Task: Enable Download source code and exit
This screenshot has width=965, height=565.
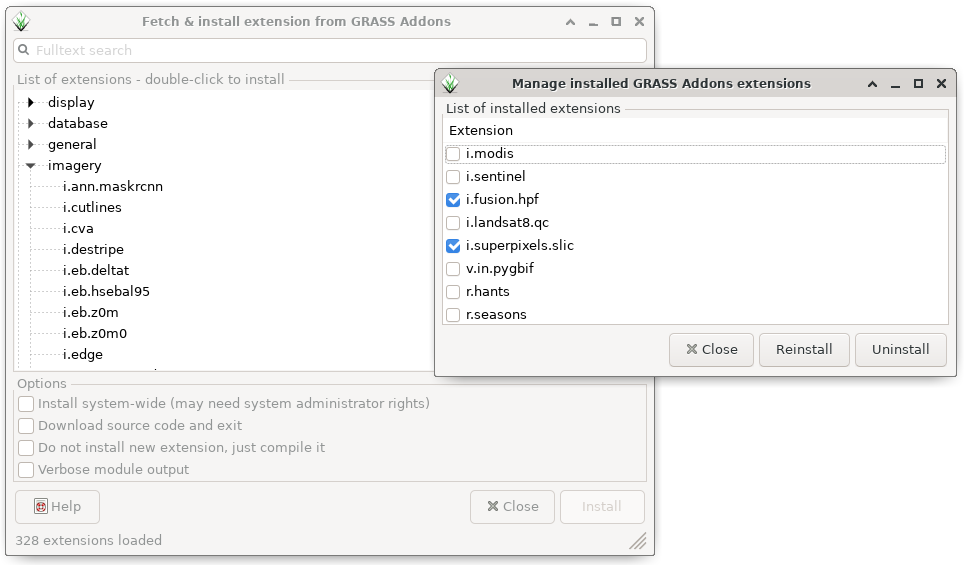Action: pyautogui.click(x=26, y=426)
